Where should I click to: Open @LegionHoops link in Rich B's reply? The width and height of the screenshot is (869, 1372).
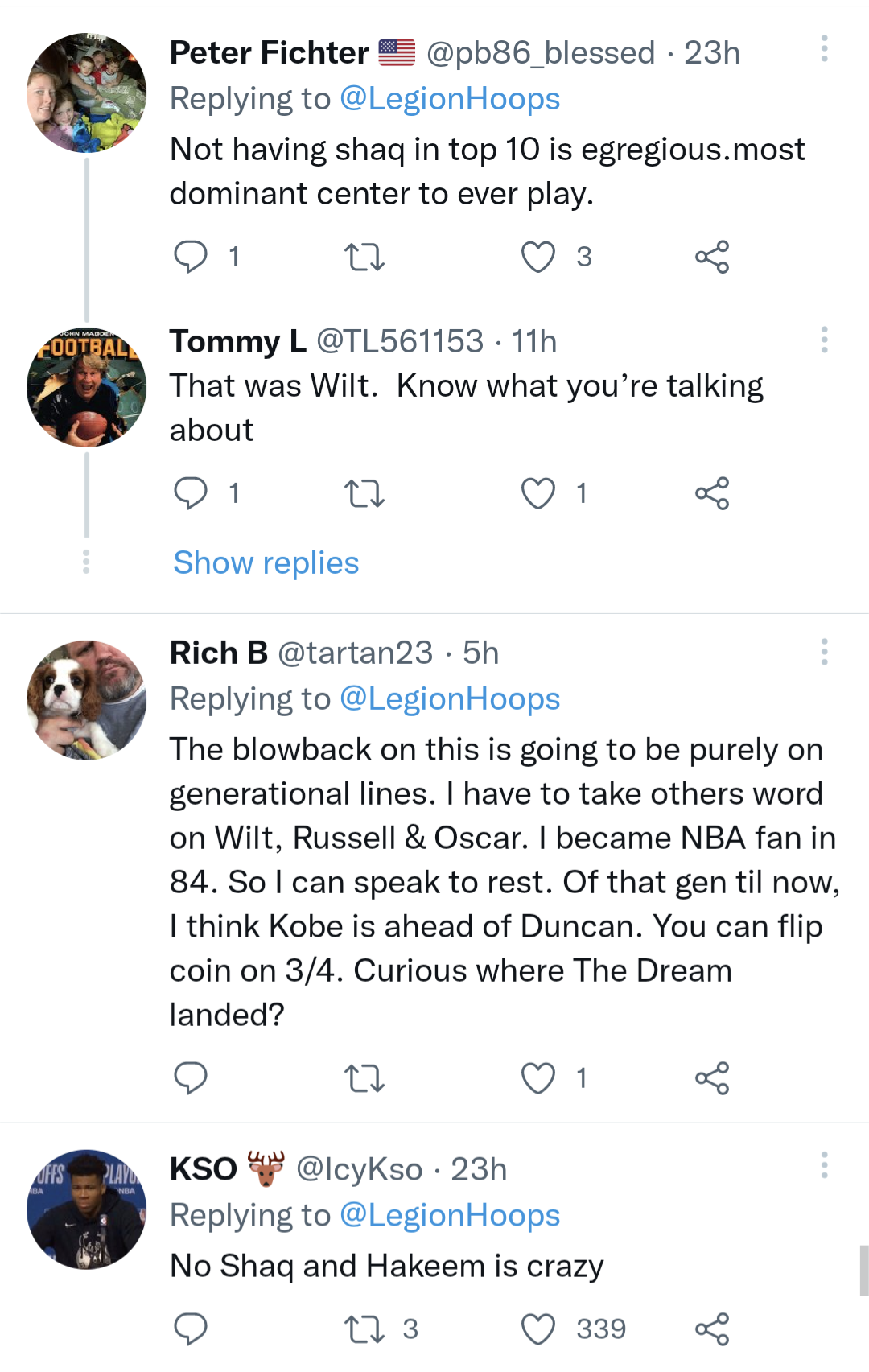(x=450, y=698)
